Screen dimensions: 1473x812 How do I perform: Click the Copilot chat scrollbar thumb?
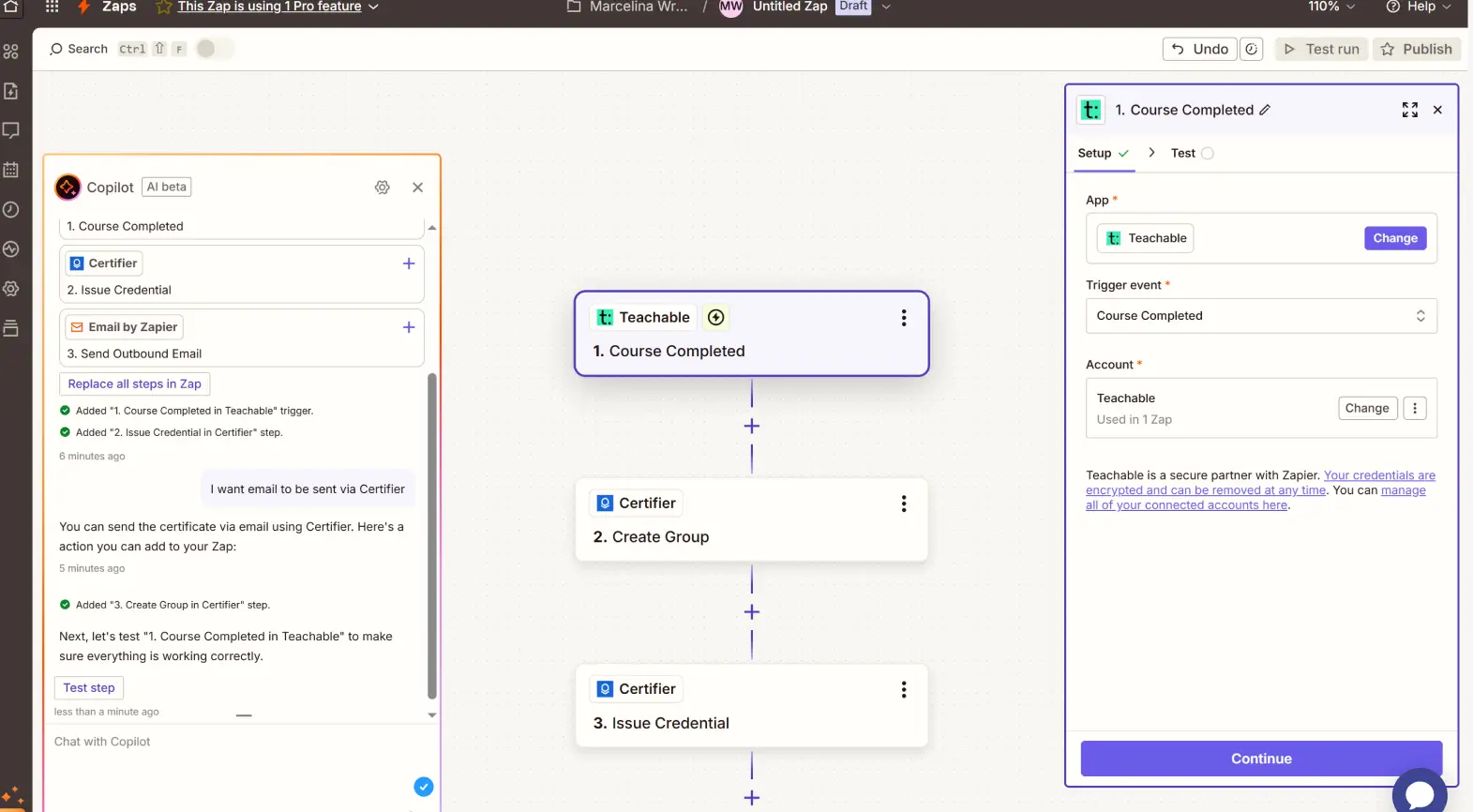click(432, 536)
